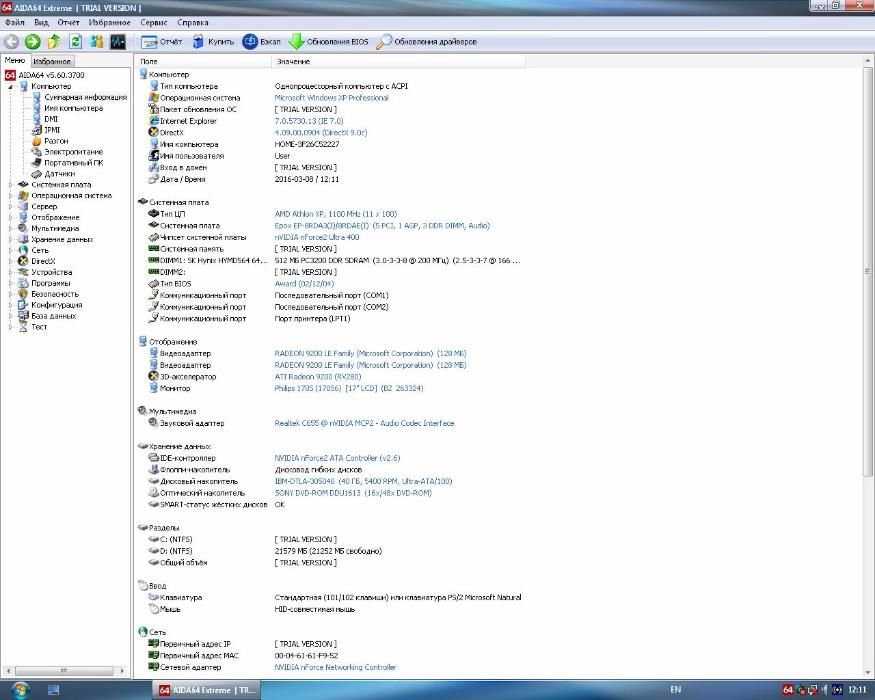Open Realtek audio adapter link
This screenshot has width=875, height=700.
click(364, 424)
